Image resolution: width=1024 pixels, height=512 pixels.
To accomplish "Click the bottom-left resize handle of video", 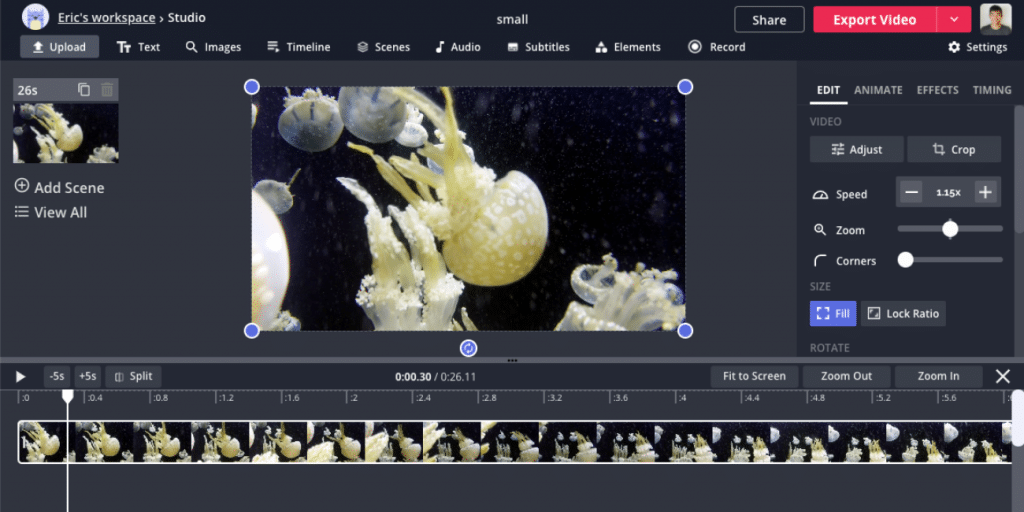I will pyautogui.click(x=251, y=331).
